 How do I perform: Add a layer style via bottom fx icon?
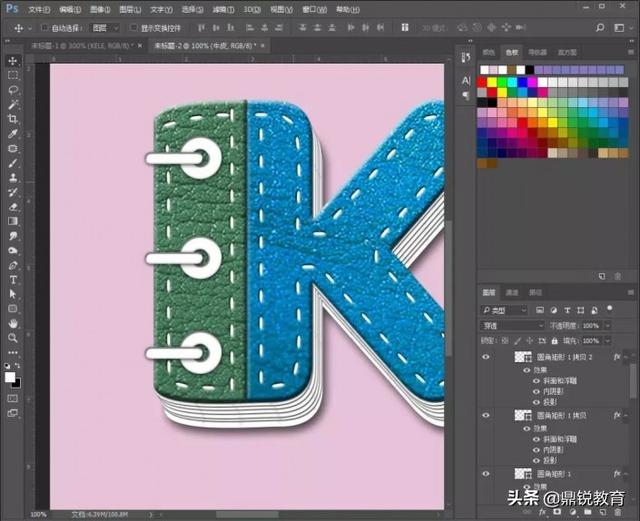542,513
